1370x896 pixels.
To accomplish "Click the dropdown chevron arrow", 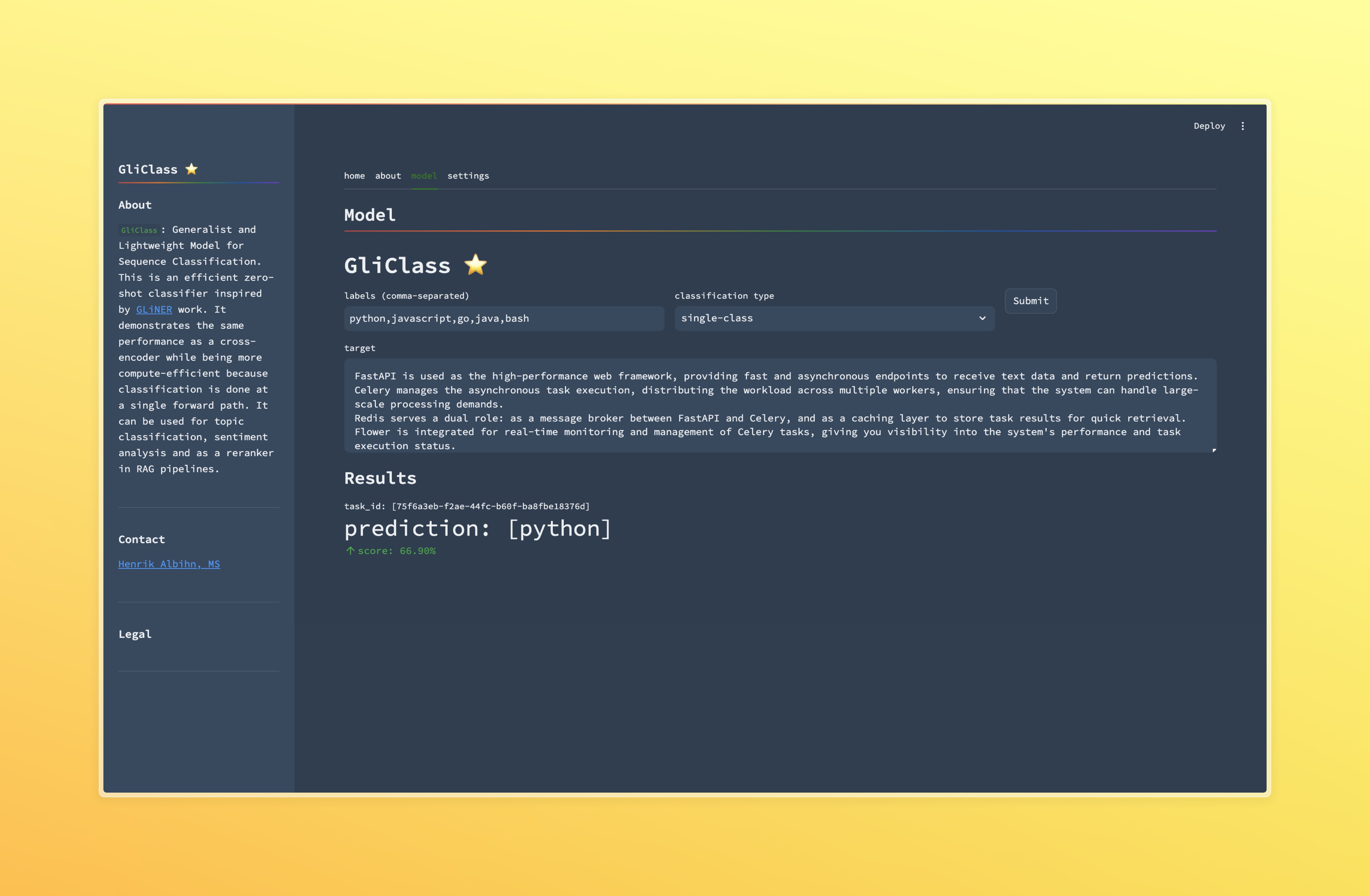I will click(982, 318).
